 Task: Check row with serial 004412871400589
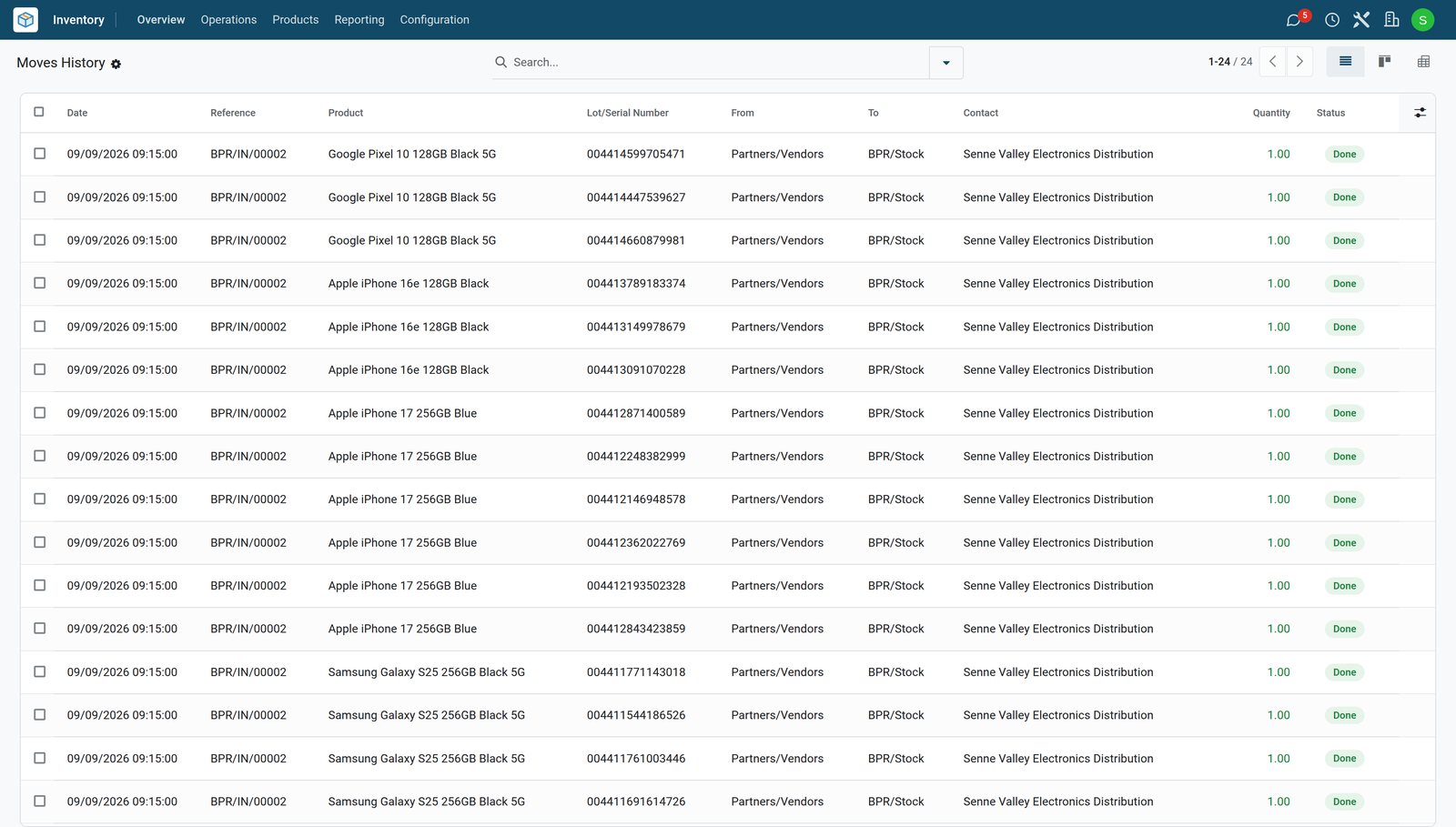pyautogui.click(x=39, y=413)
